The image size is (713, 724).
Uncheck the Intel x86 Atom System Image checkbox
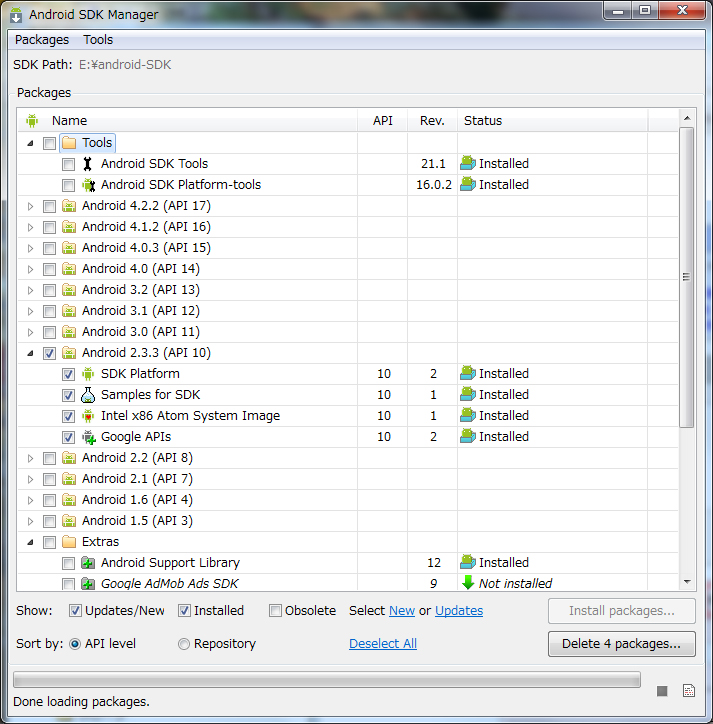click(68, 416)
